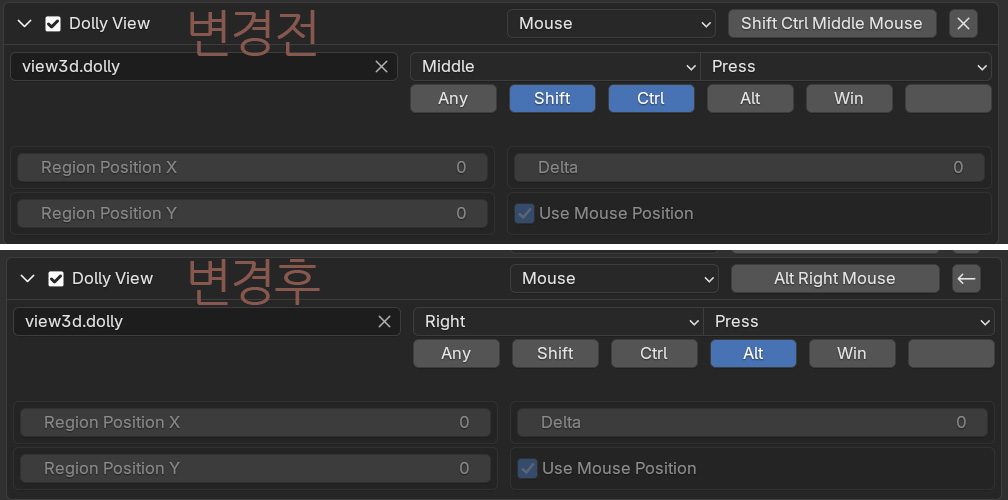Click the Alt Right Mouse shortcut button
The width and height of the screenshot is (1008, 500).
(x=834, y=279)
